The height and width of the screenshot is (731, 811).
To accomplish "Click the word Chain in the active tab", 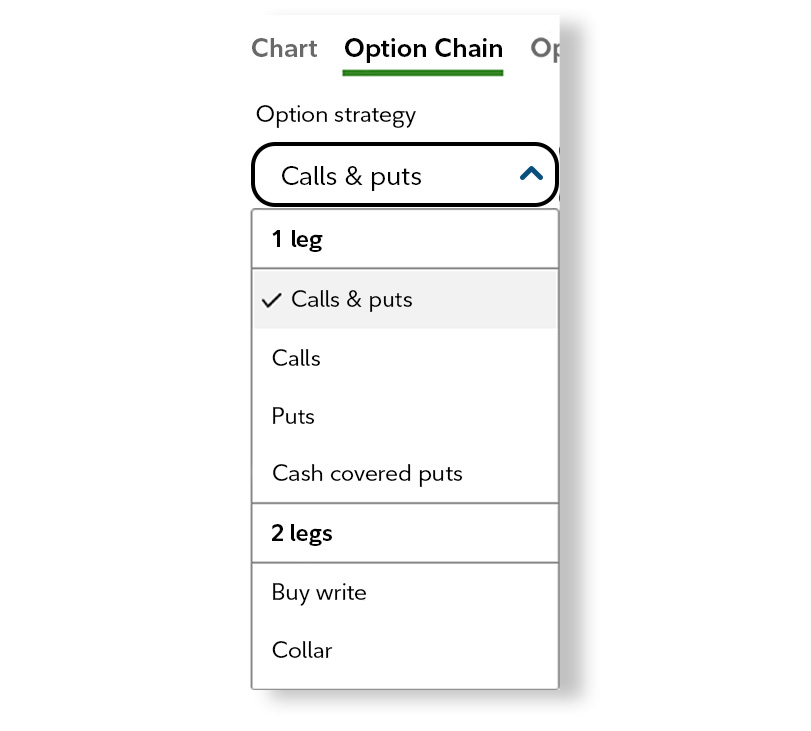I will 468,48.
